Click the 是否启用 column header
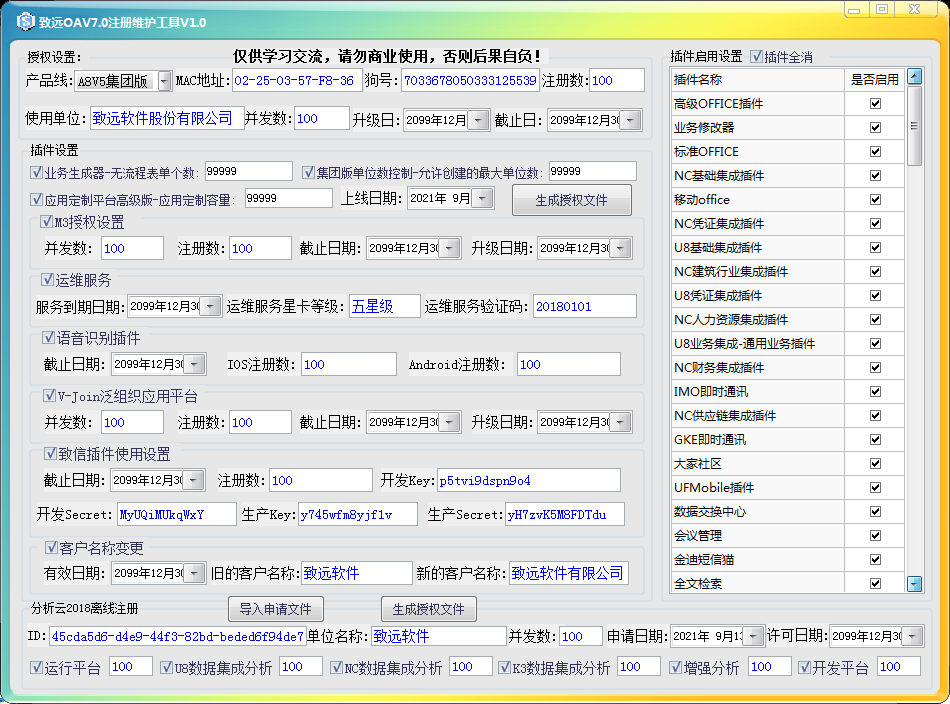The width and height of the screenshot is (950, 704). pos(875,79)
